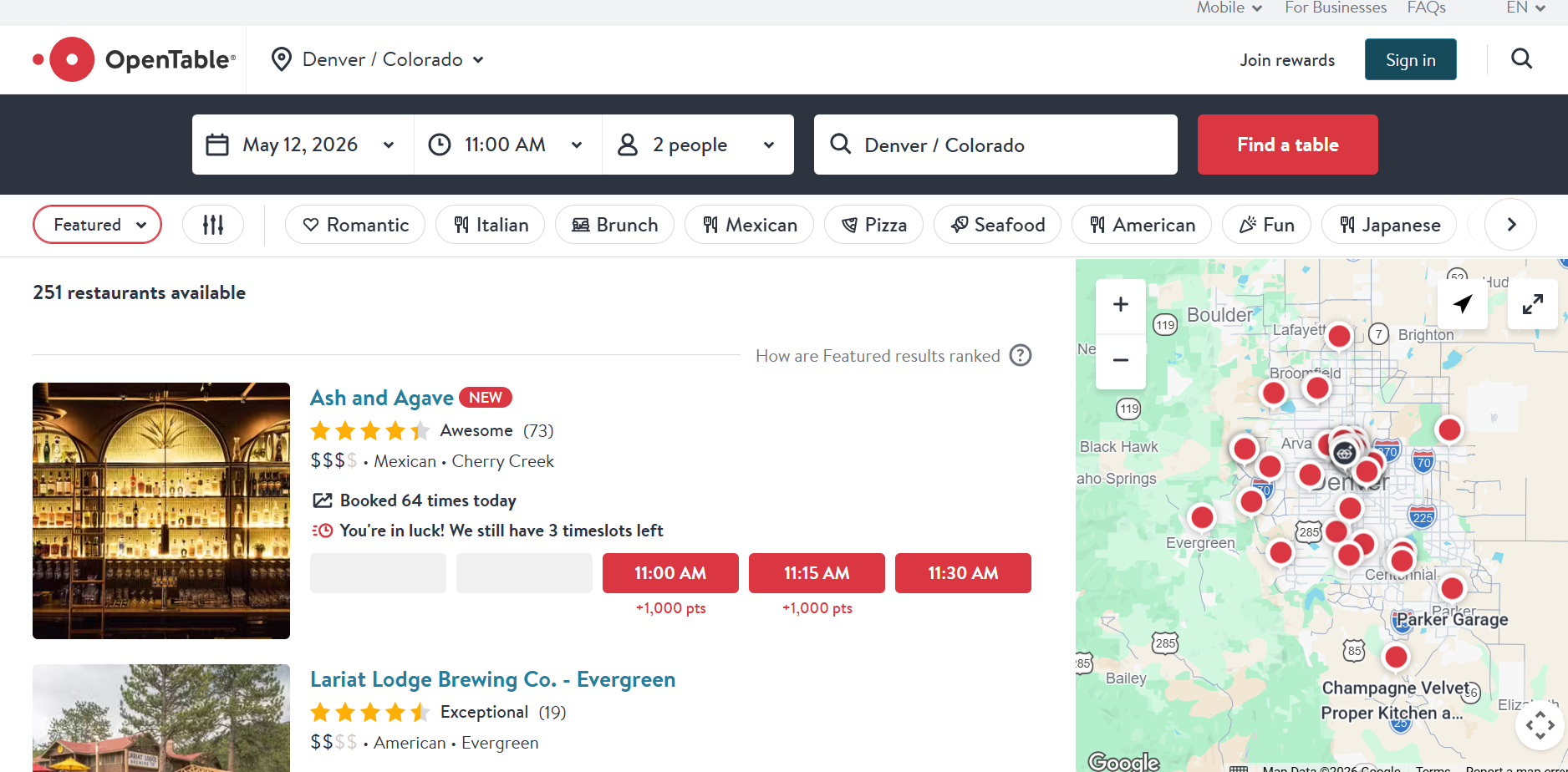The image size is (1568, 772).
Task: Click the Find a table button
Action: 1287,145
